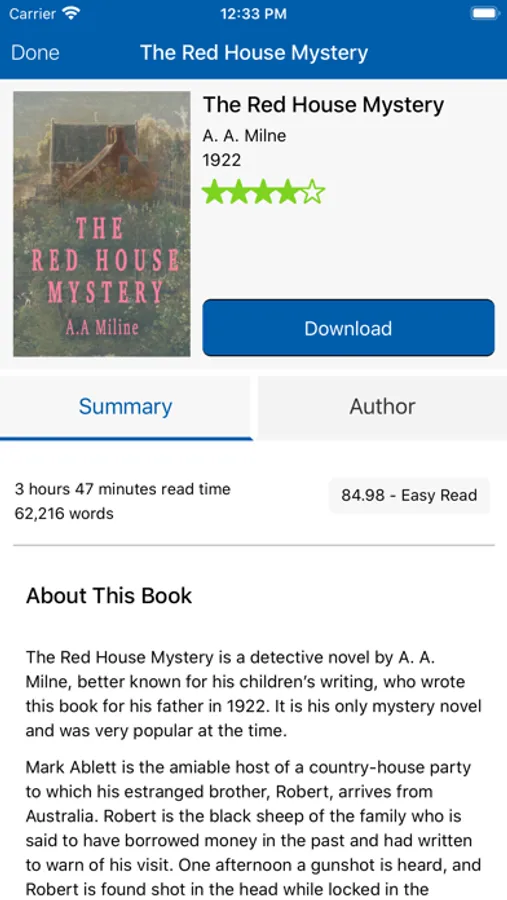Tap the battery icon in status bar
This screenshot has height=900, width=507.
485,14
